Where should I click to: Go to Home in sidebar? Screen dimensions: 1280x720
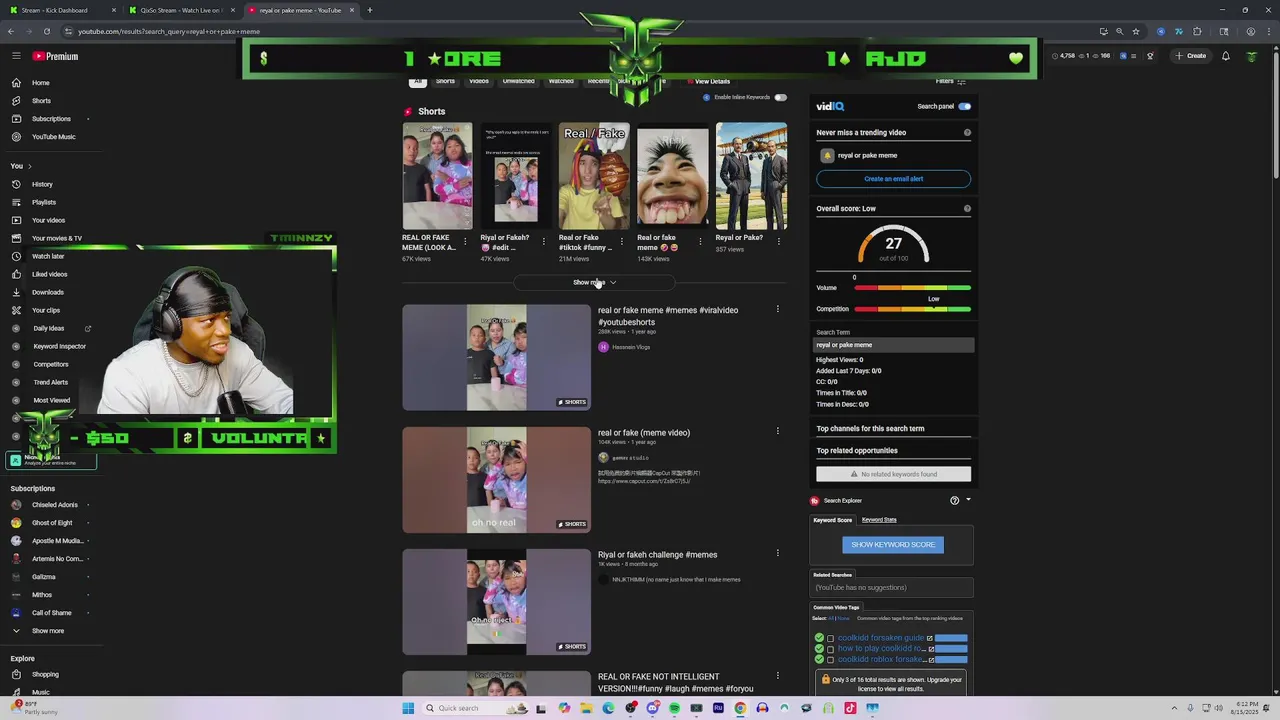coord(40,83)
